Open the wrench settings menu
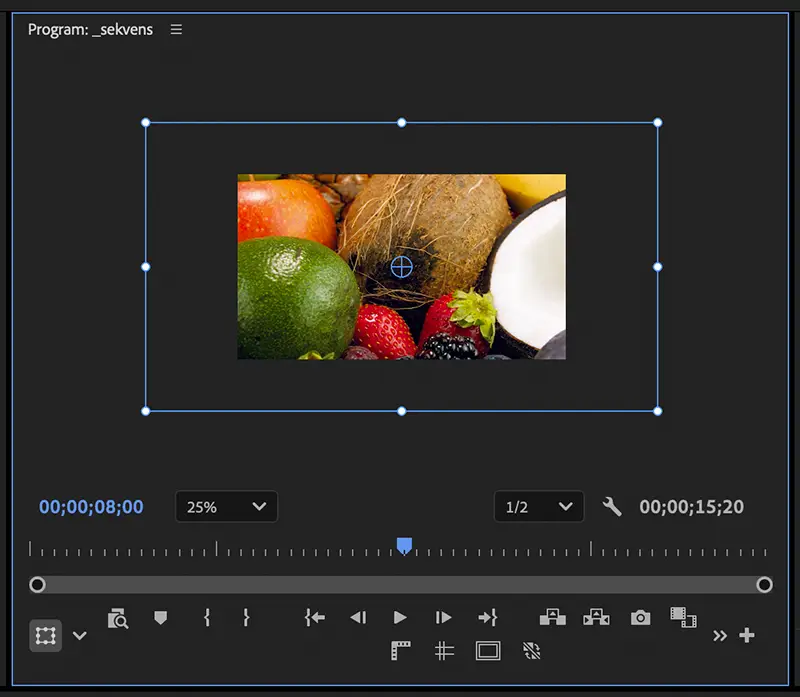 click(612, 507)
